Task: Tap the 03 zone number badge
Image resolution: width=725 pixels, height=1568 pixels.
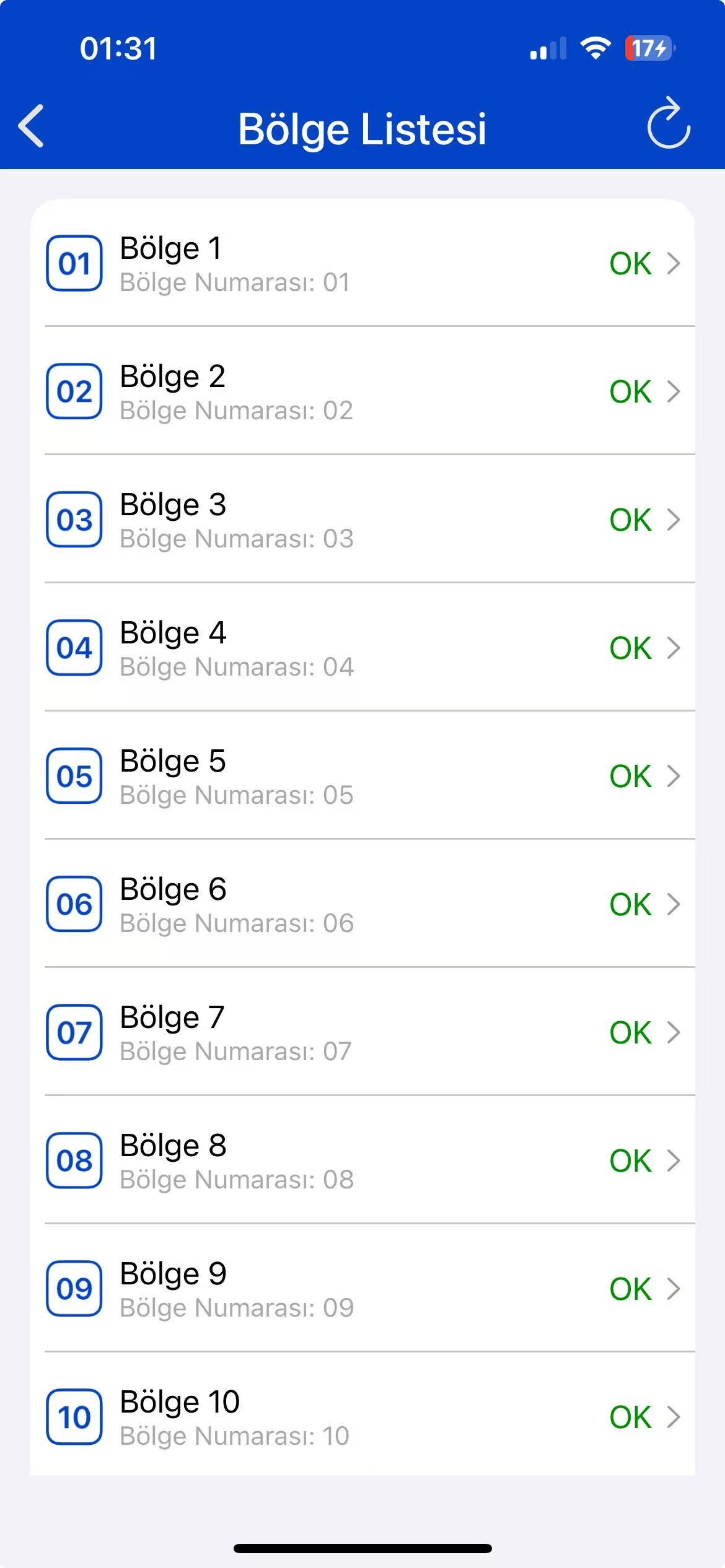Action: 74,520
